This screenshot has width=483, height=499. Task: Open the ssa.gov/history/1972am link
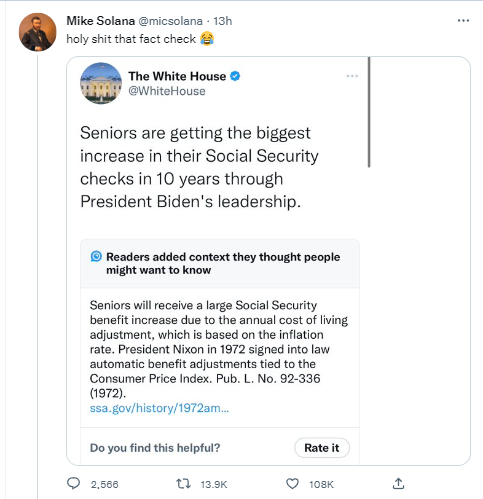[x=159, y=408]
